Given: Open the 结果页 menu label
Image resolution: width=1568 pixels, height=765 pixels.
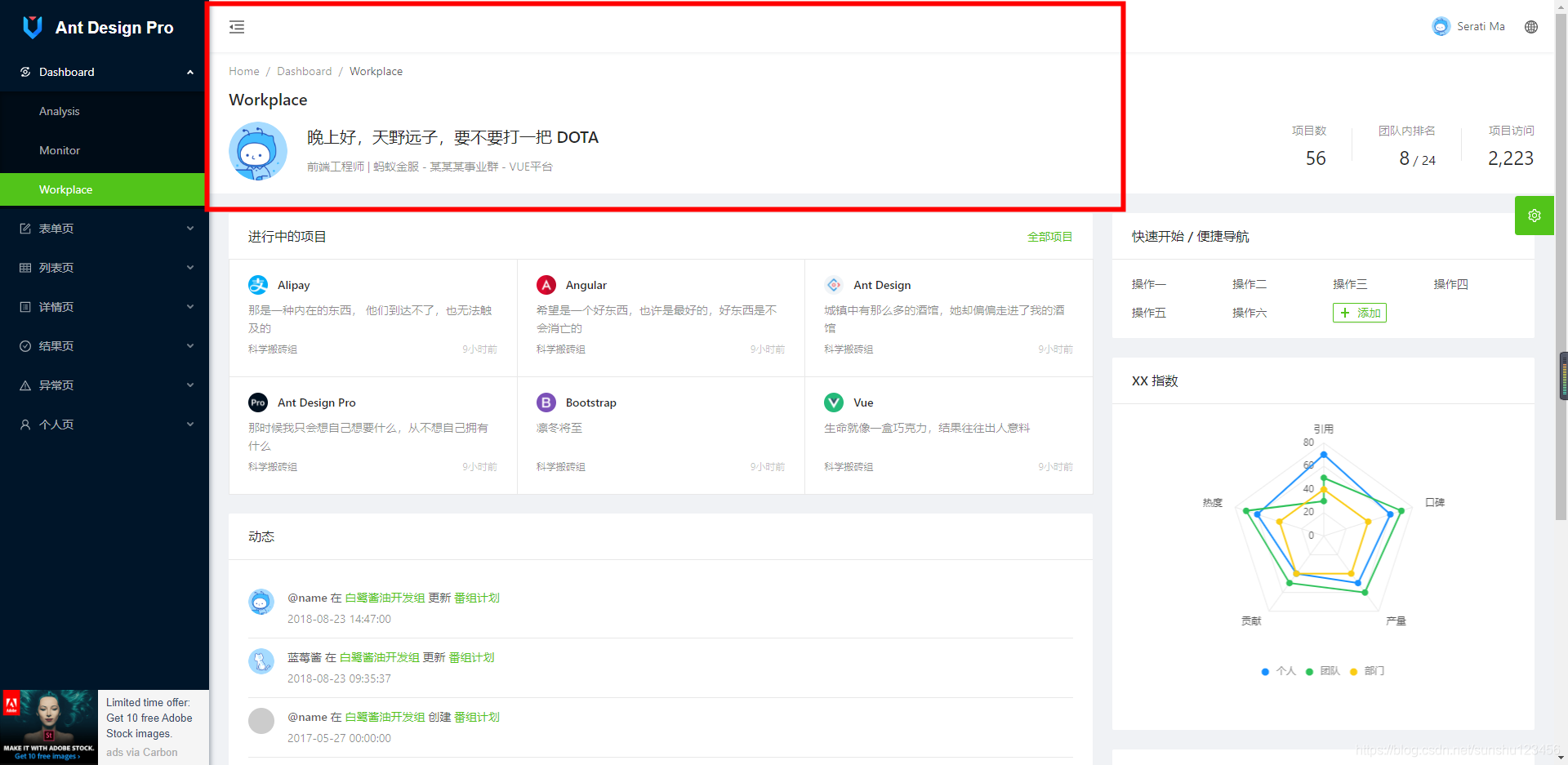Looking at the screenshot, I should pyautogui.click(x=56, y=346).
